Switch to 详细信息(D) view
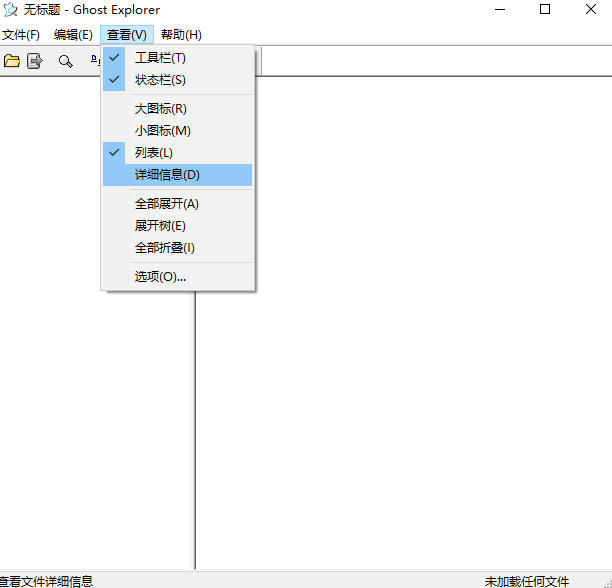 [178, 174]
